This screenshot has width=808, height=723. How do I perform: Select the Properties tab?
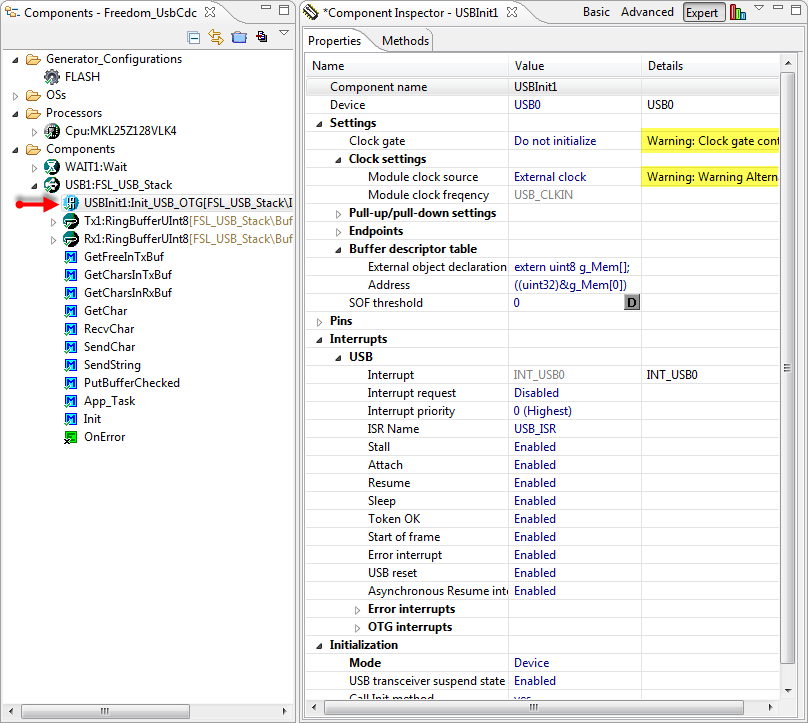(335, 41)
